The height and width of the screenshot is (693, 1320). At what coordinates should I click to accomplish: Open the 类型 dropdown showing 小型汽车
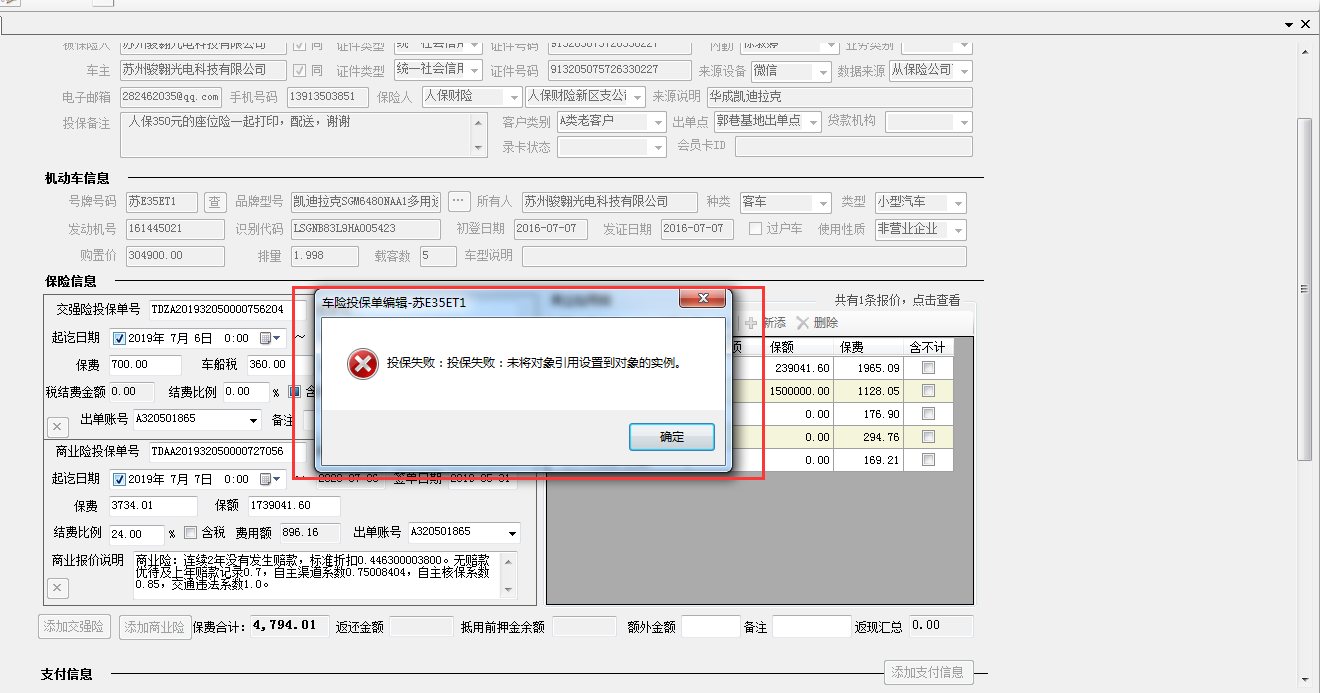coord(958,203)
